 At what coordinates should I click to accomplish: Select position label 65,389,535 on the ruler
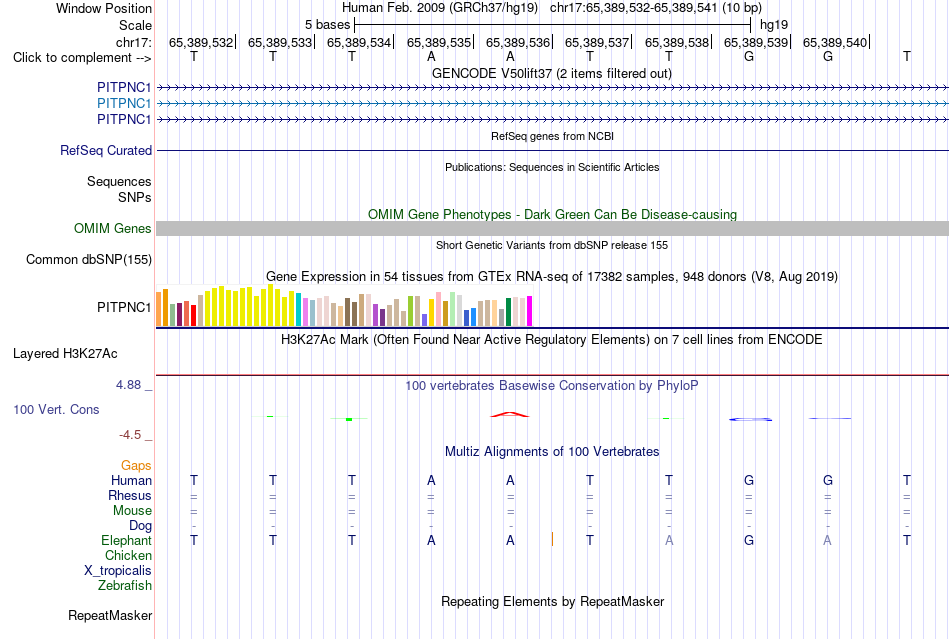[x=439, y=42]
